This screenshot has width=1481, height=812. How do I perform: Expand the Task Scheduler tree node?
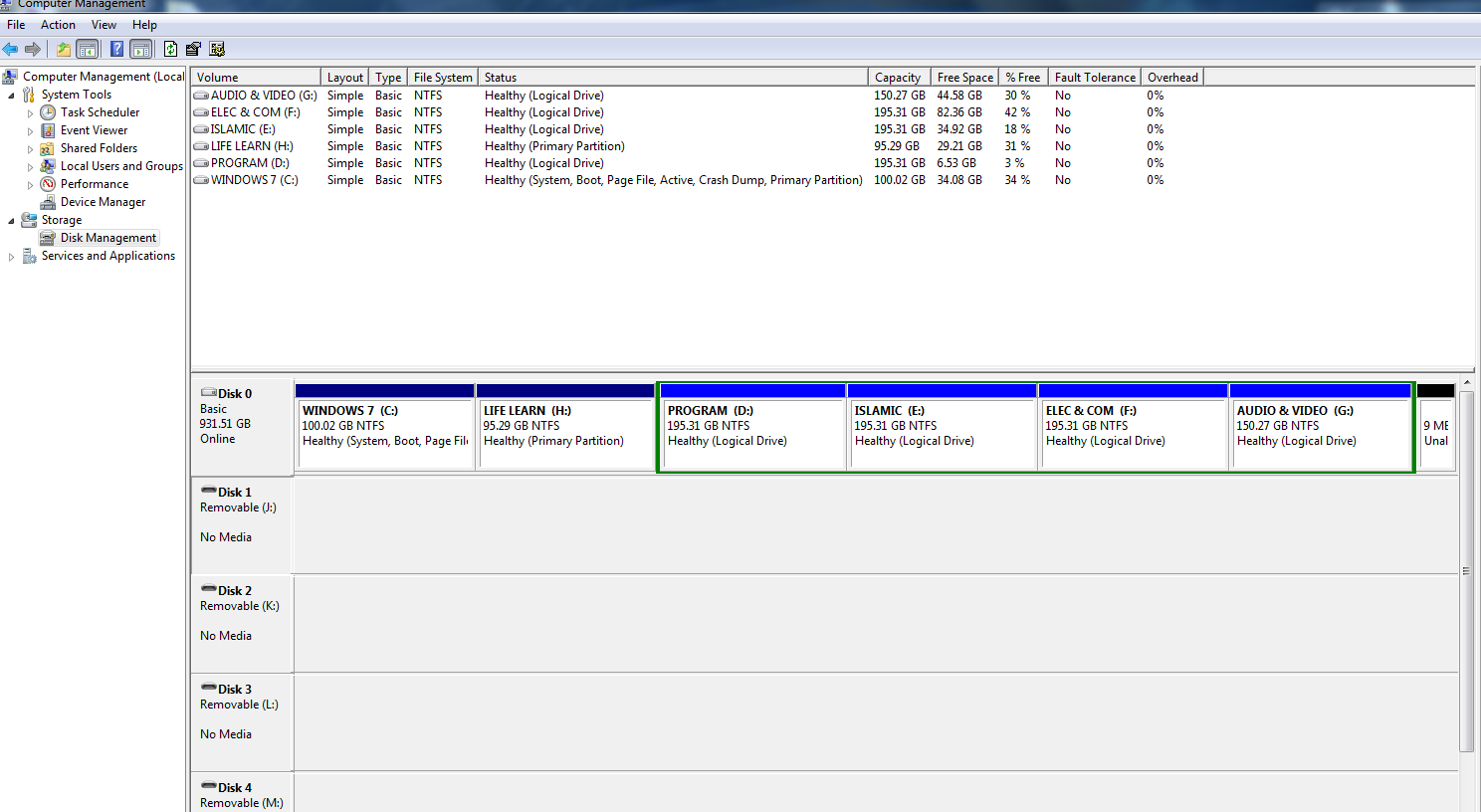click(30, 113)
